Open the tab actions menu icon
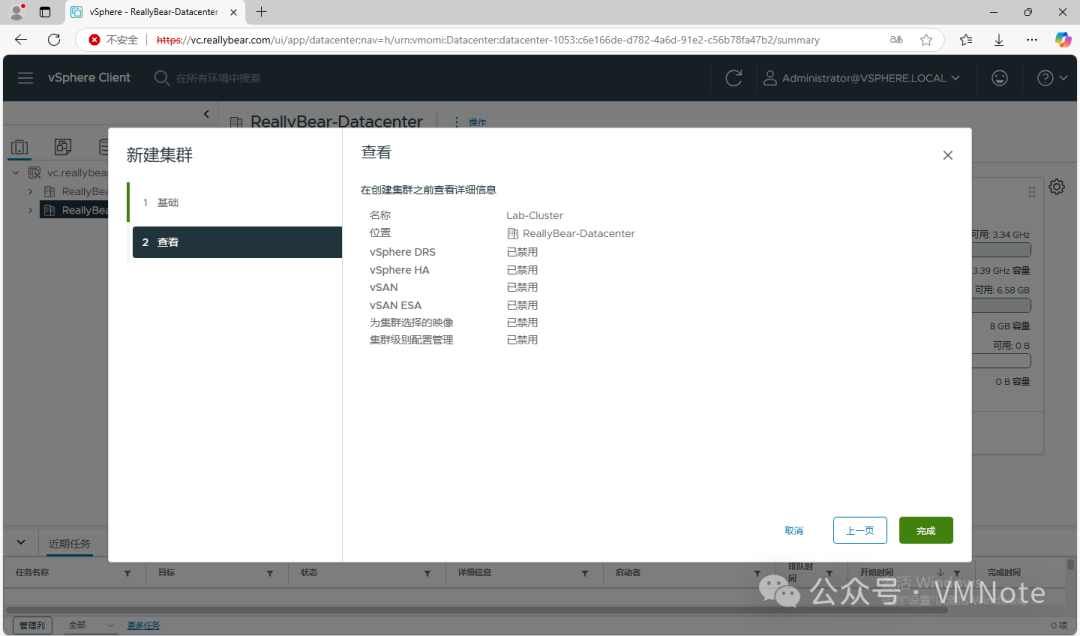Viewport: 1080px width, 636px height. (45, 12)
